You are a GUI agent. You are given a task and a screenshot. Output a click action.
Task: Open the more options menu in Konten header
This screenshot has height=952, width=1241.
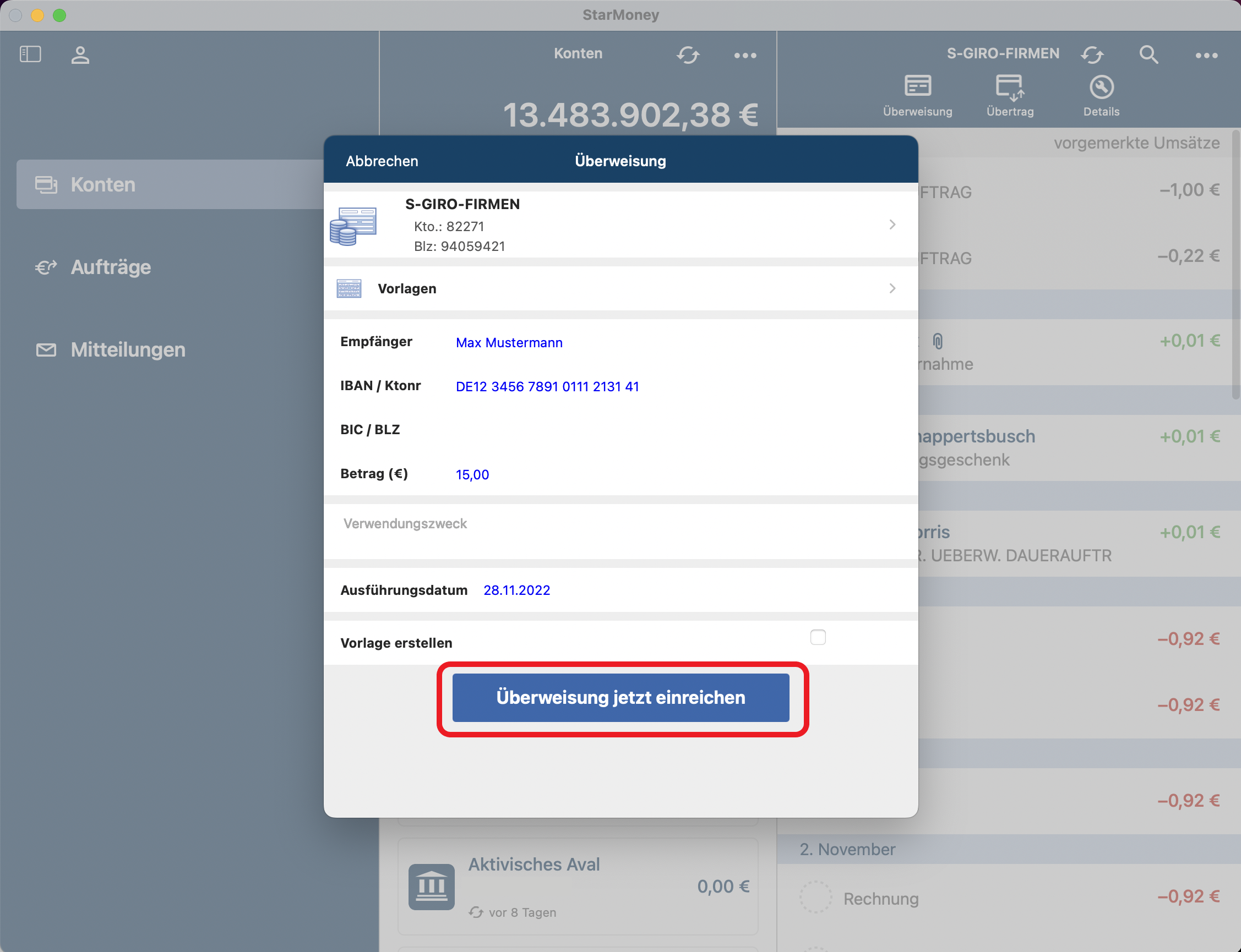click(x=744, y=54)
